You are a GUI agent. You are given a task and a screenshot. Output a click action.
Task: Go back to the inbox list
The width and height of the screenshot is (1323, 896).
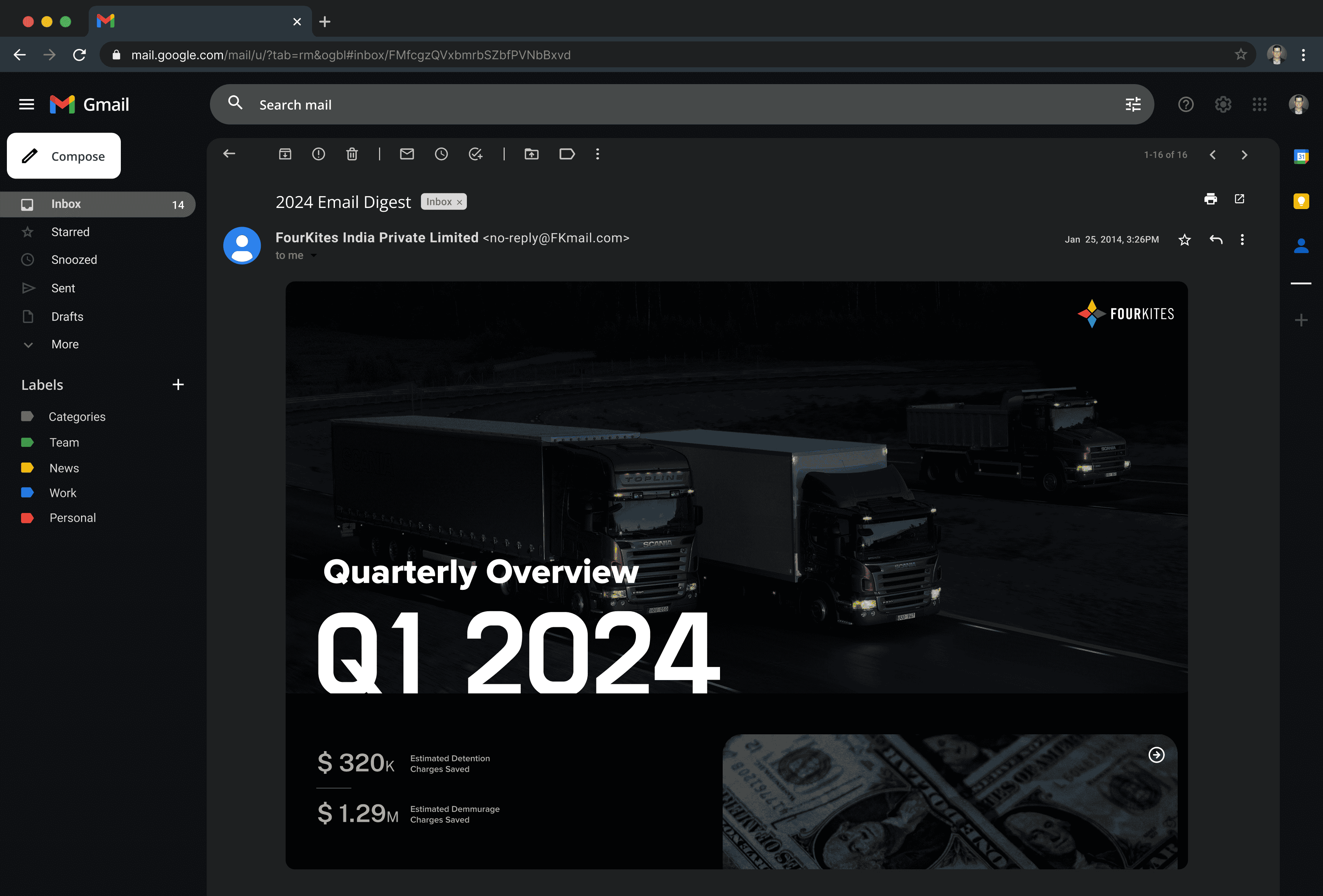point(229,154)
